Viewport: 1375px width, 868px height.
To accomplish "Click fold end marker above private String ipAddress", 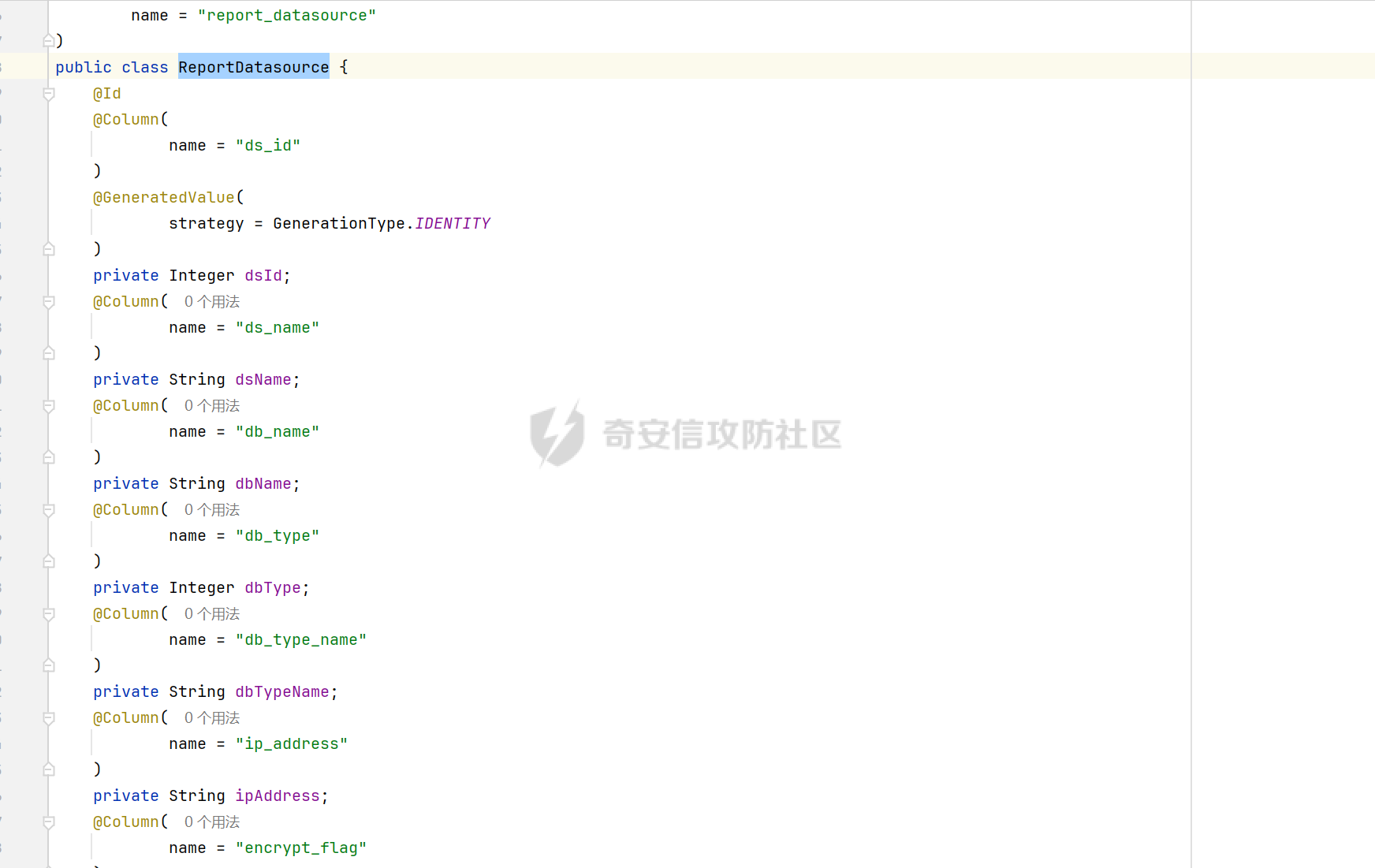I will [49, 769].
